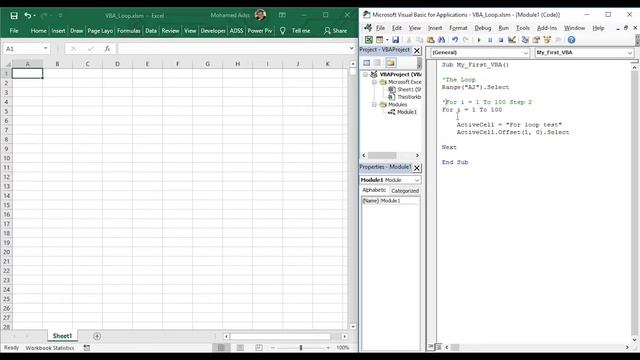Image resolution: width=640 pixels, height=360 pixels.
Task: Adjust the Excel zoom slider handle
Action: (x=301, y=348)
